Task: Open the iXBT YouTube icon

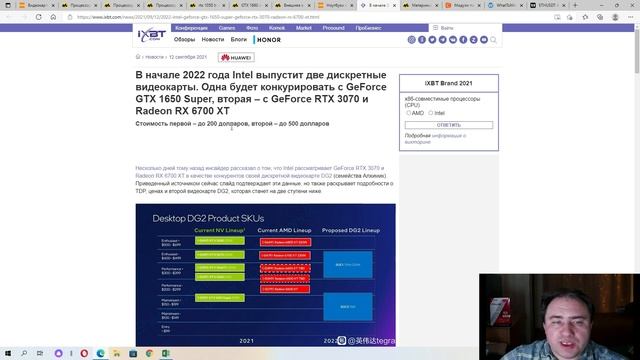Action: point(484,40)
